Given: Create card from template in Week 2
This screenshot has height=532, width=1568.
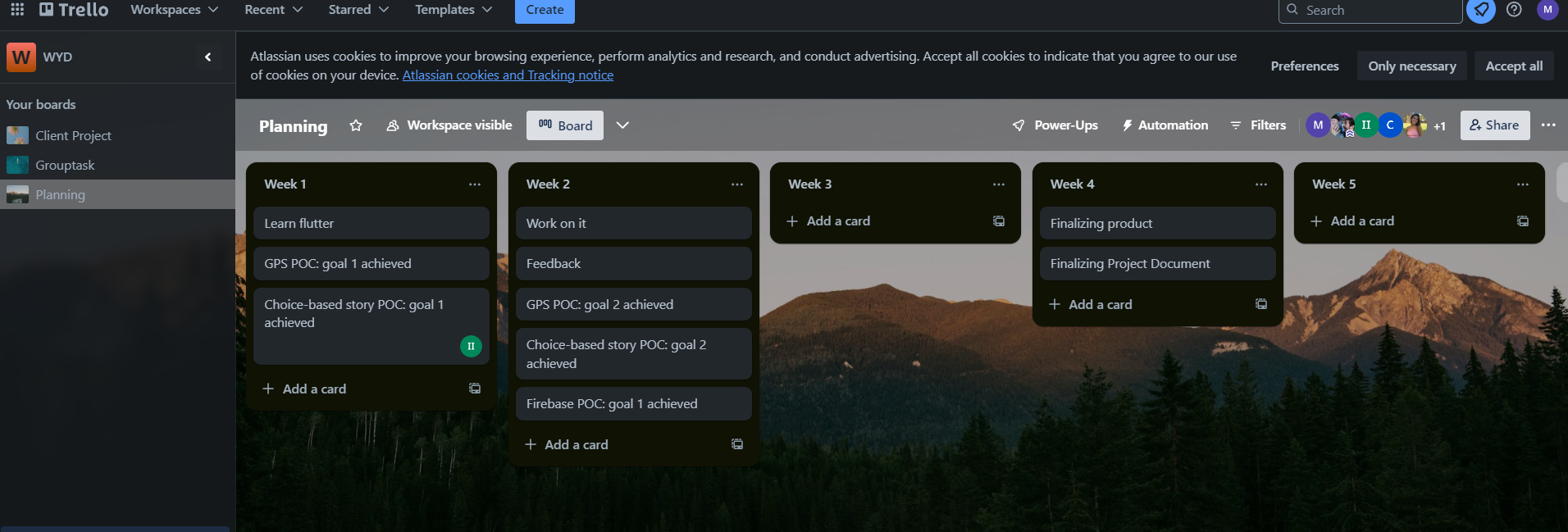Looking at the screenshot, I should pos(736,444).
